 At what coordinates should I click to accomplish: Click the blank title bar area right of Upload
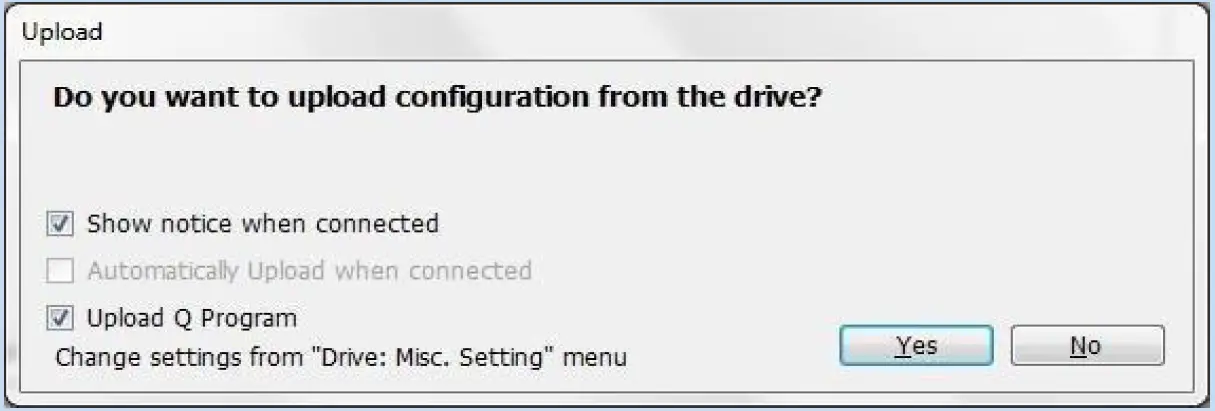click(700, 31)
